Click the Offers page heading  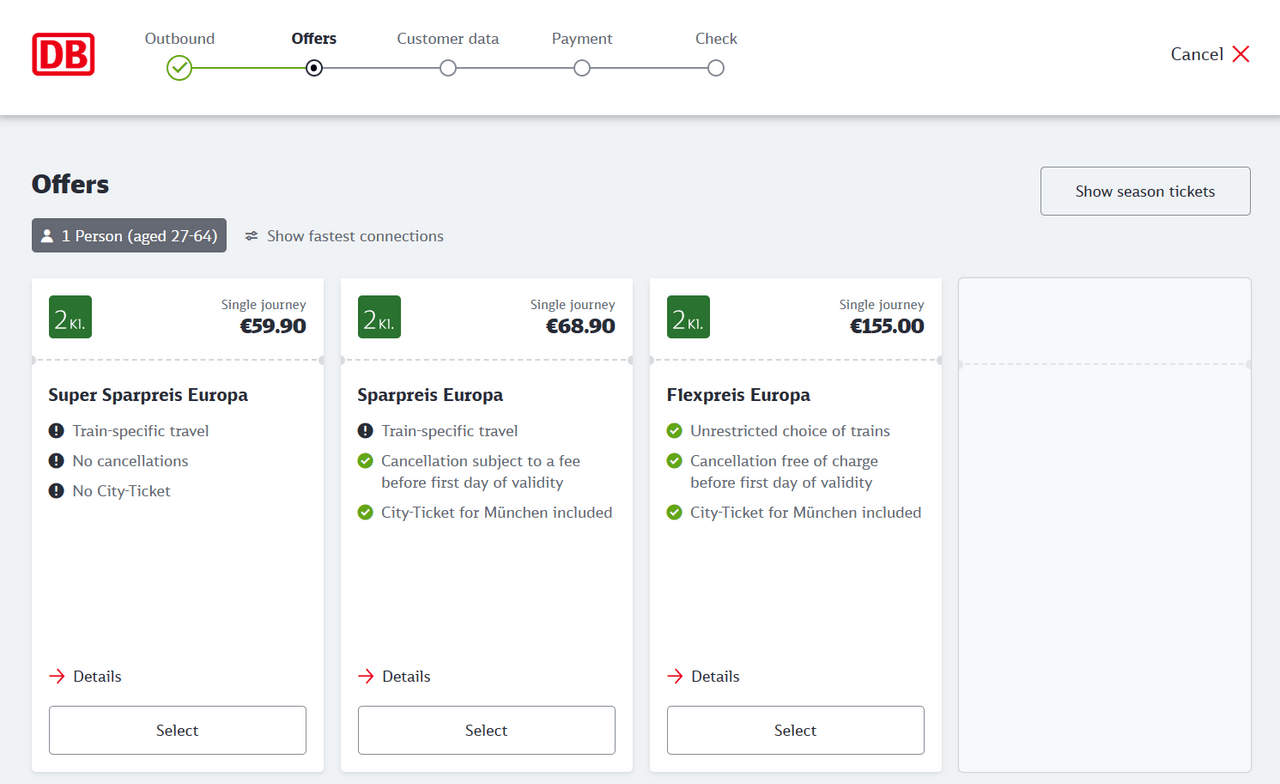[70, 184]
